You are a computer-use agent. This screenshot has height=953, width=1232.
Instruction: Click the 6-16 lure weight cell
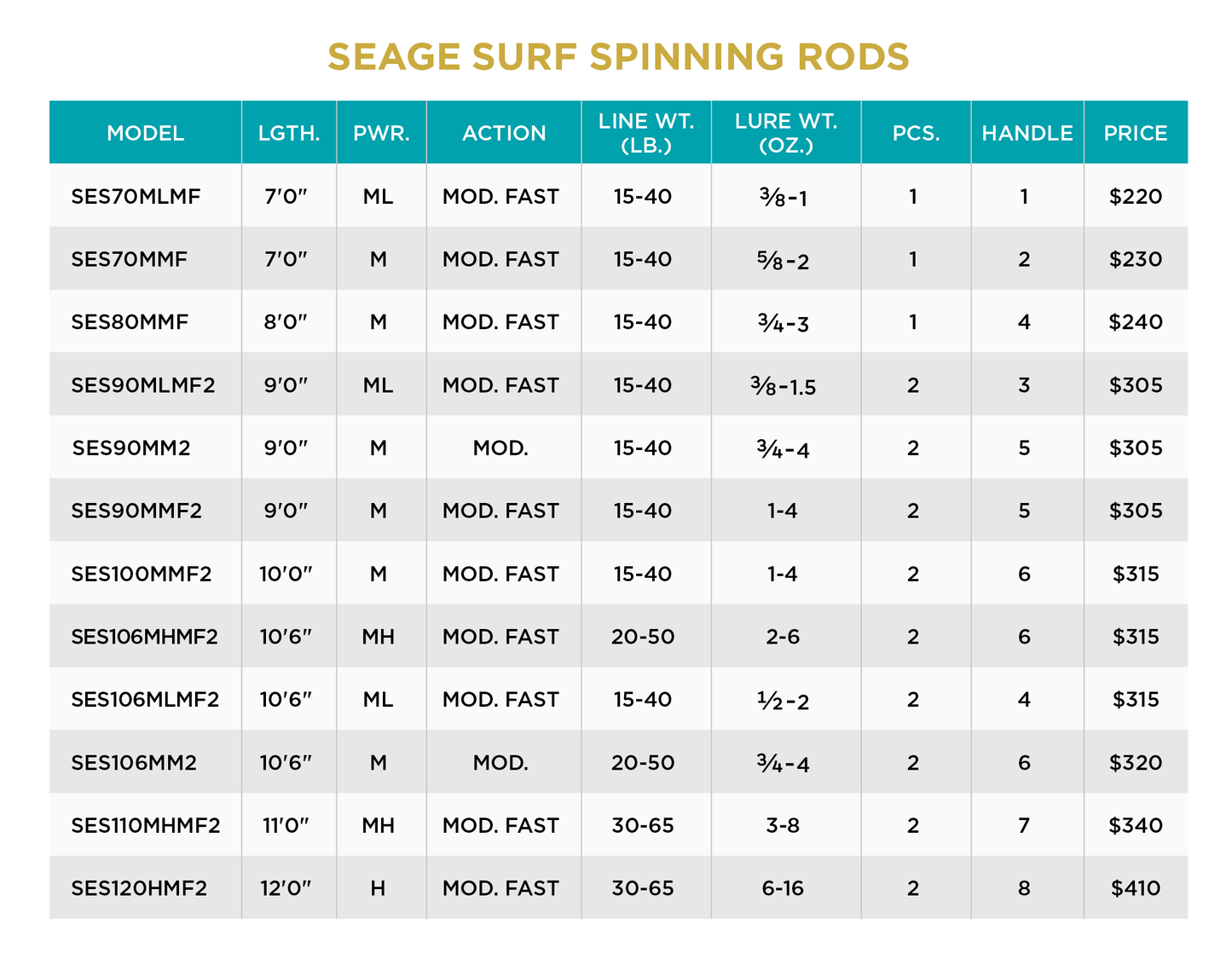(x=783, y=888)
